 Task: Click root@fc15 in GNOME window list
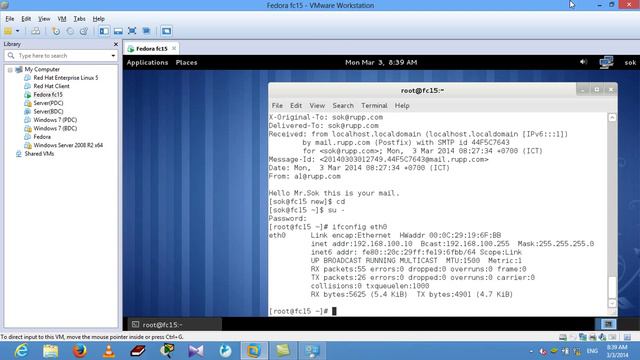174,325
